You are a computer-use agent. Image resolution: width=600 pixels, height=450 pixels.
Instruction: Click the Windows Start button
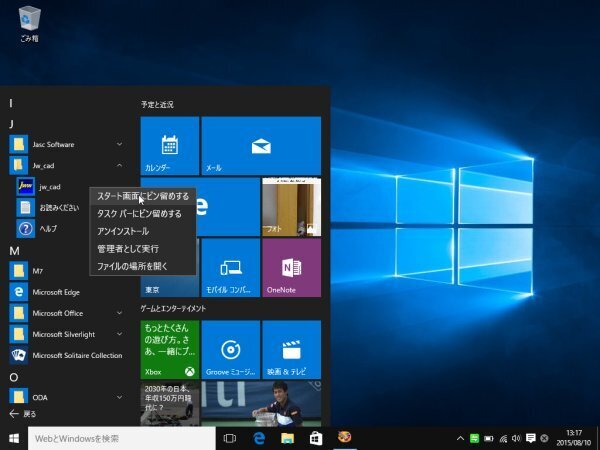tap(14, 439)
